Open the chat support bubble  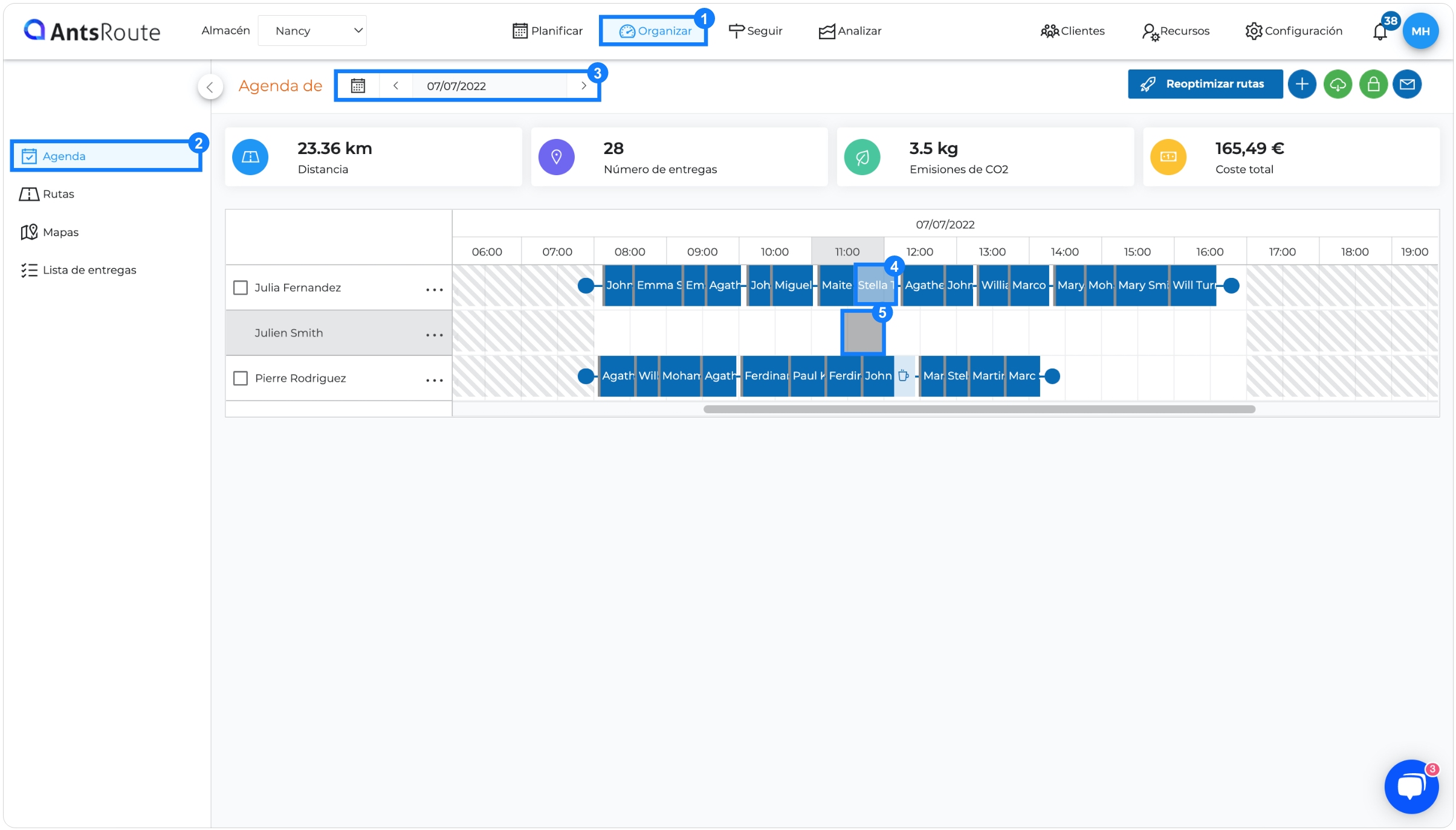click(x=1411, y=787)
